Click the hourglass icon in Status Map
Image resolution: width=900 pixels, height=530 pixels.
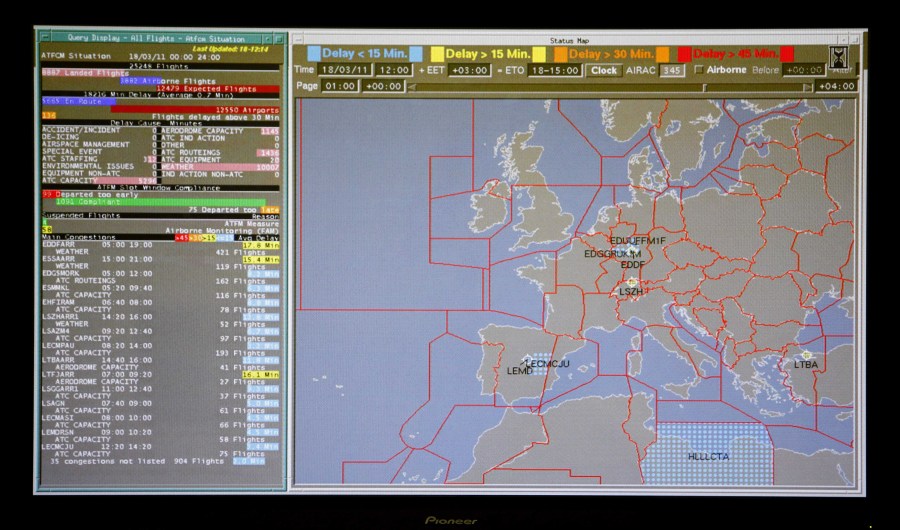[839, 58]
